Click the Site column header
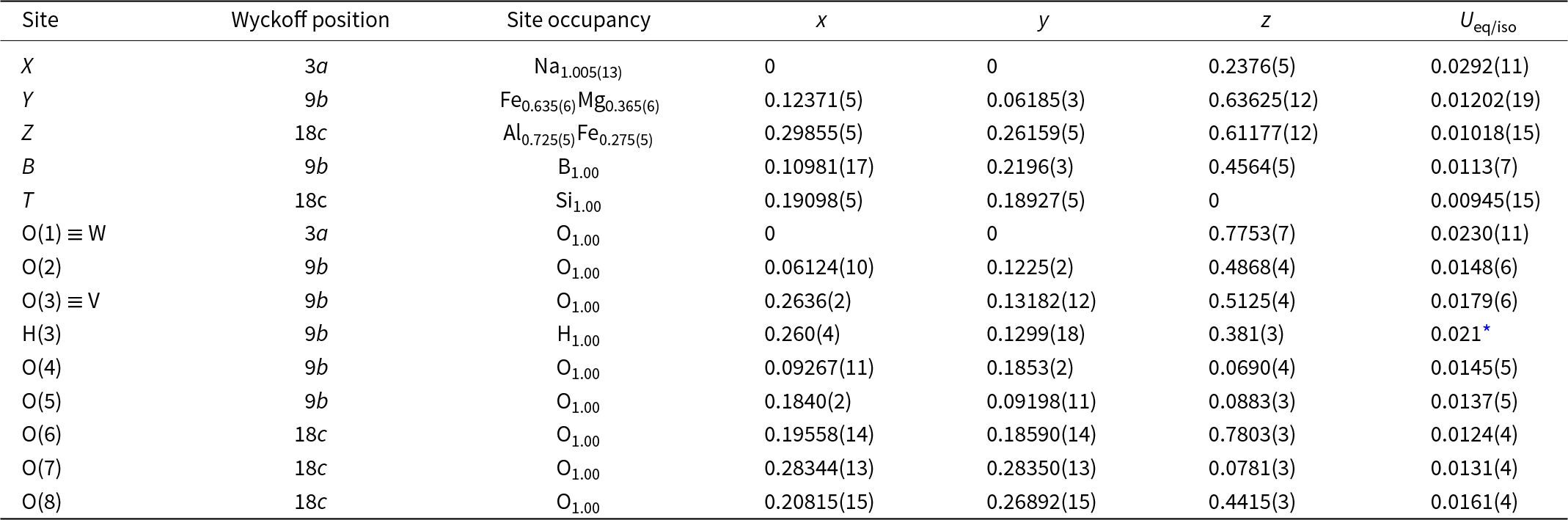This screenshot has width=1568, height=520. [40, 20]
